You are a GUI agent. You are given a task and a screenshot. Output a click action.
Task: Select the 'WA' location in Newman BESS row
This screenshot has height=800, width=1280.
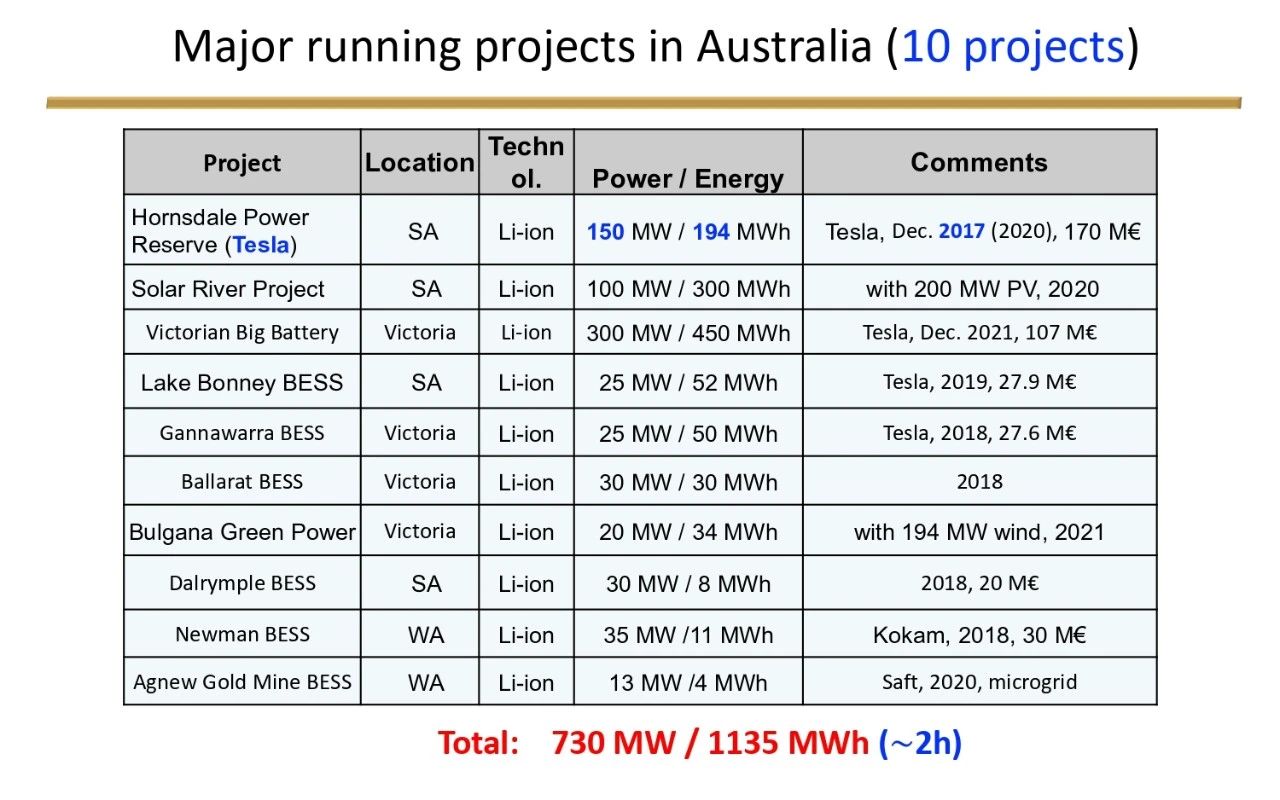[425, 634]
